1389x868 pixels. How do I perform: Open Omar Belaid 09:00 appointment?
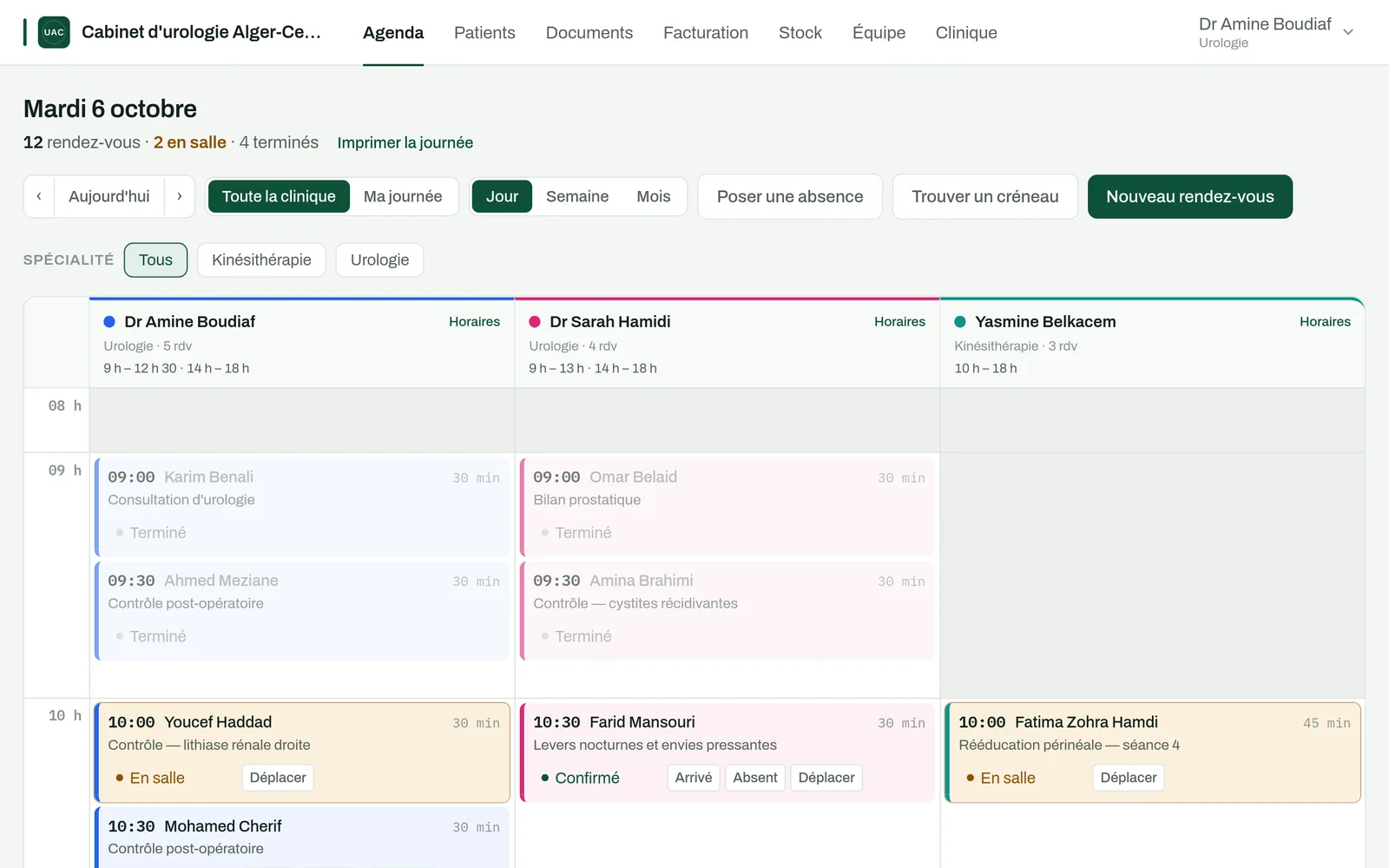point(727,507)
